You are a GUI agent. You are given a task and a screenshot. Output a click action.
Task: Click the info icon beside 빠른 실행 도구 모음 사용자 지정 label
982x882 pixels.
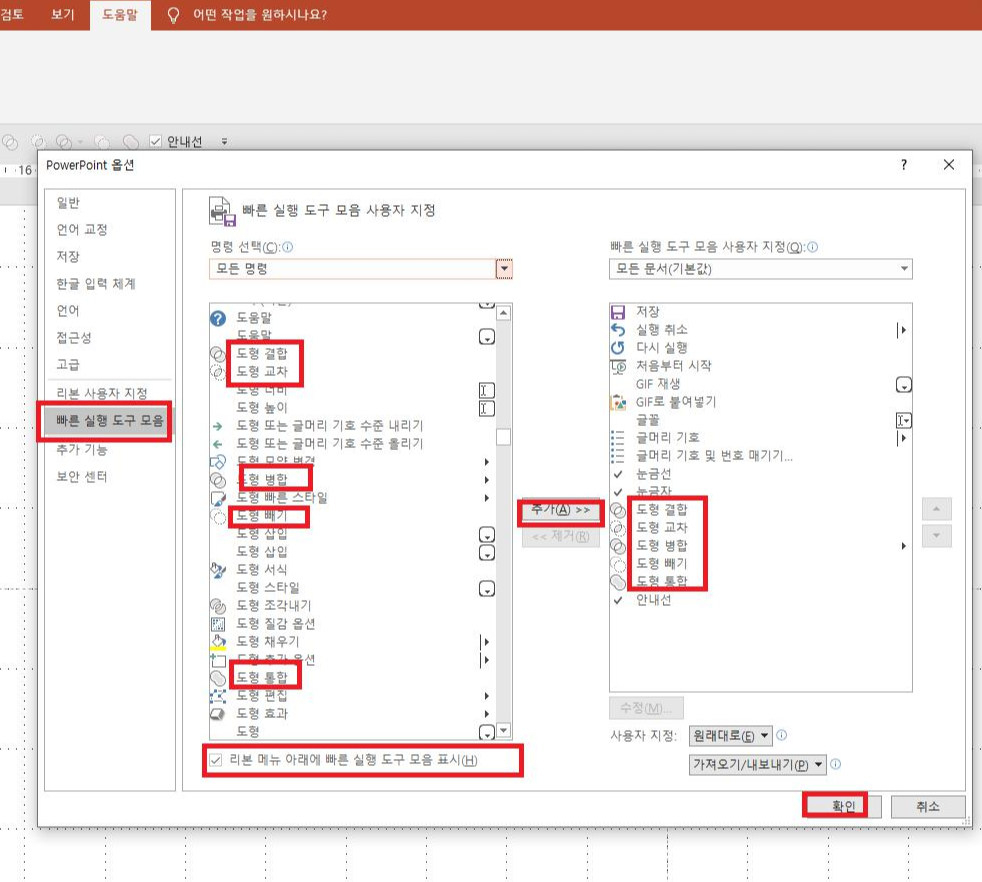pyautogui.click(x=812, y=247)
